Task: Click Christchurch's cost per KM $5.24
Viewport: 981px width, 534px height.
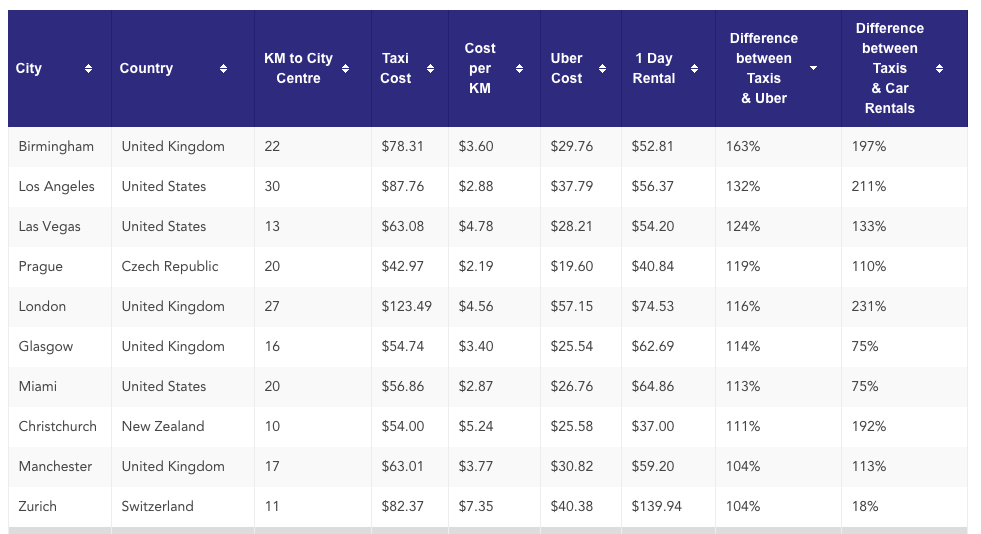Action: (475, 426)
